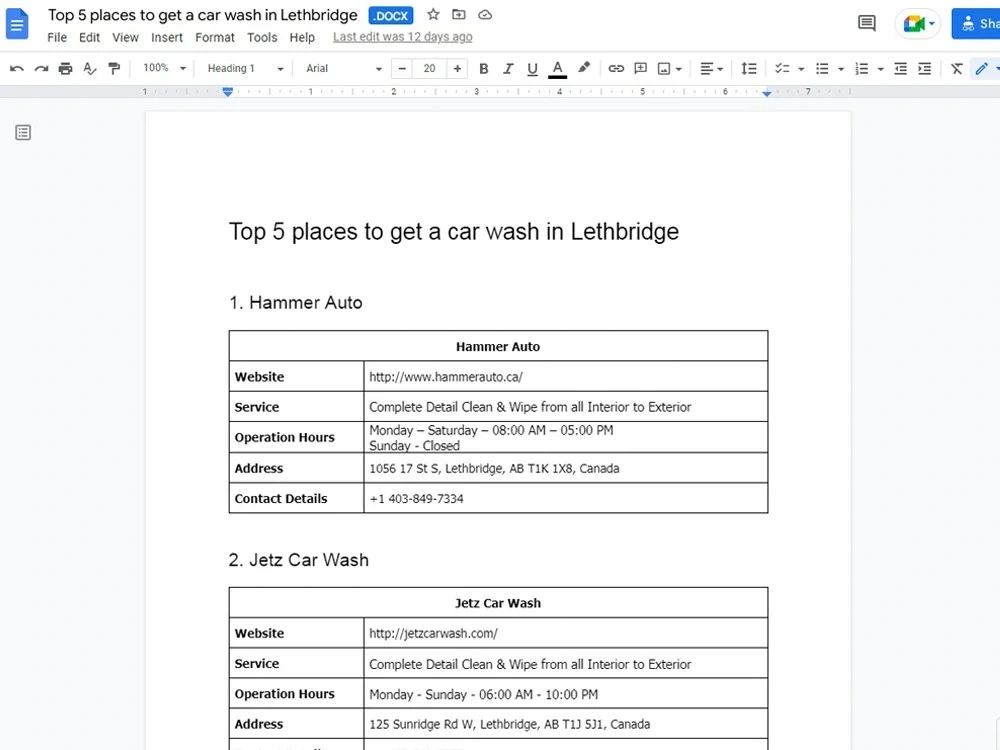
Task: Click the main title heading in the document
Action: click(x=453, y=232)
